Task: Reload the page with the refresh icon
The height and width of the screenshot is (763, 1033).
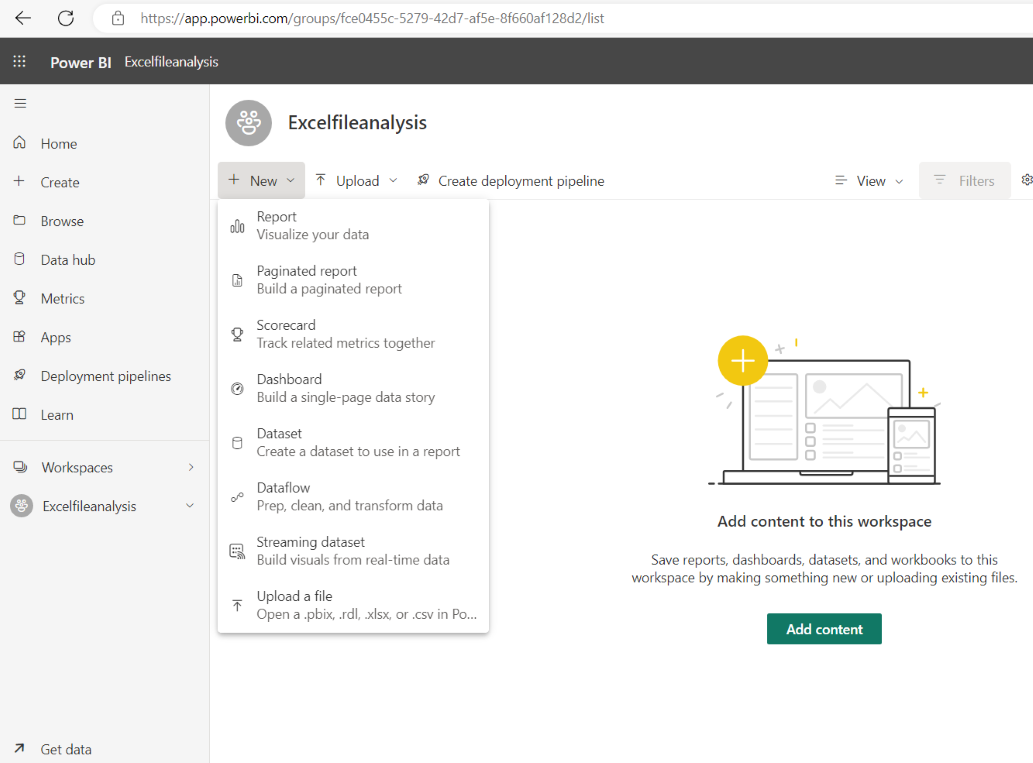Action: click(x=66, y=18)
